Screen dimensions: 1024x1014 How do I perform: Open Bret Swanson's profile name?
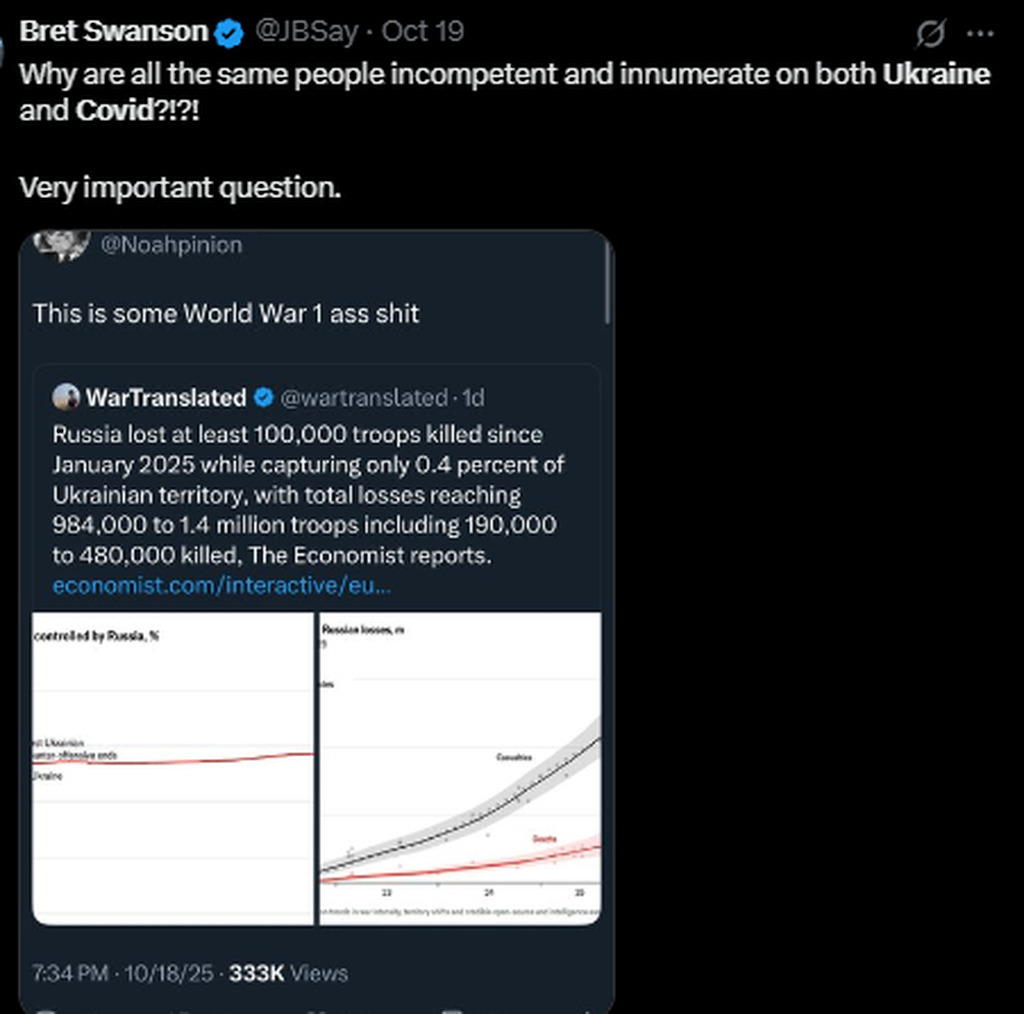[x=113, y=32]
